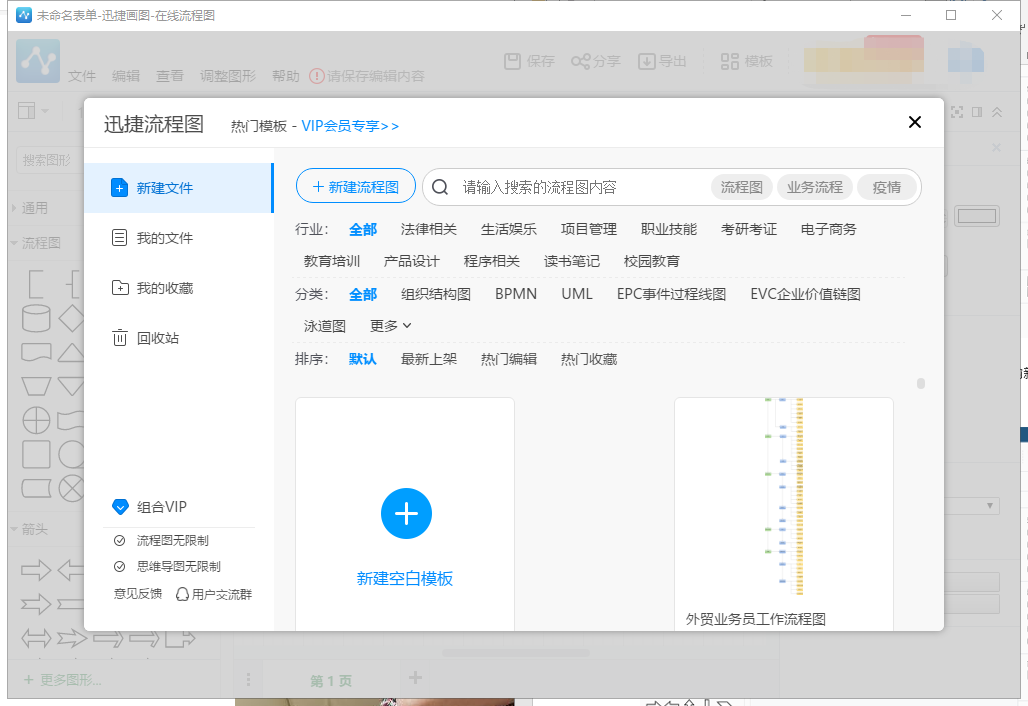Image resolution: width=1028 pixels, height=706 pixels.
Task: Sort templates by 热门收藏
Action: [588, 359]
